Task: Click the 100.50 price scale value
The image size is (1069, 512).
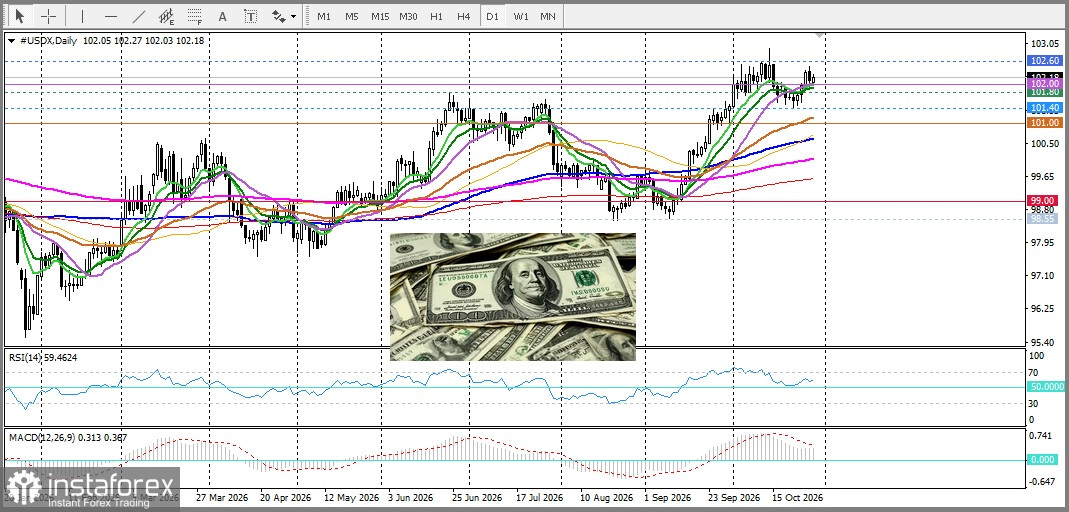Action: (x=1044, y=143)
